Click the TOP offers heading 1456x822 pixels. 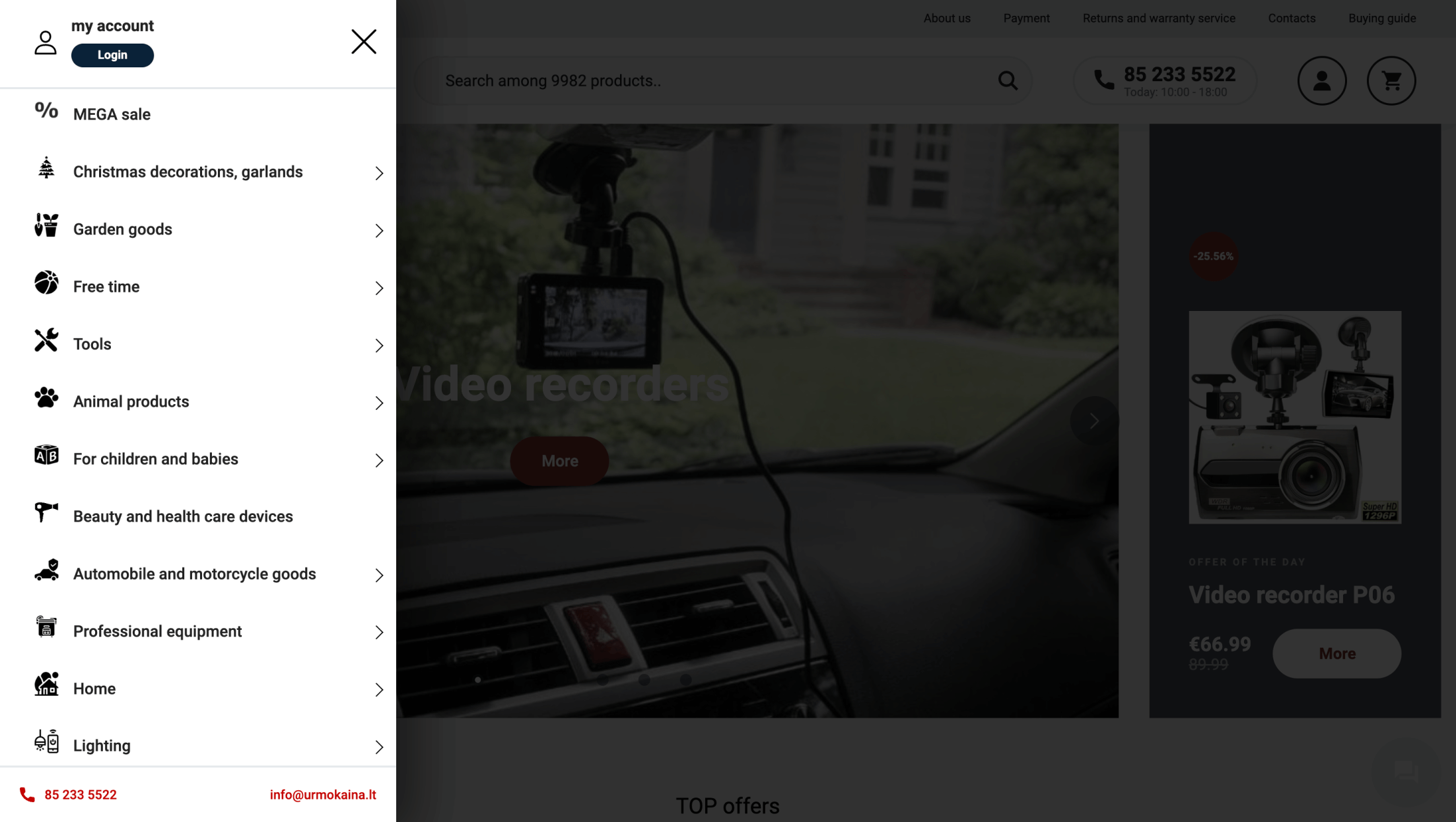click(728, 805)
